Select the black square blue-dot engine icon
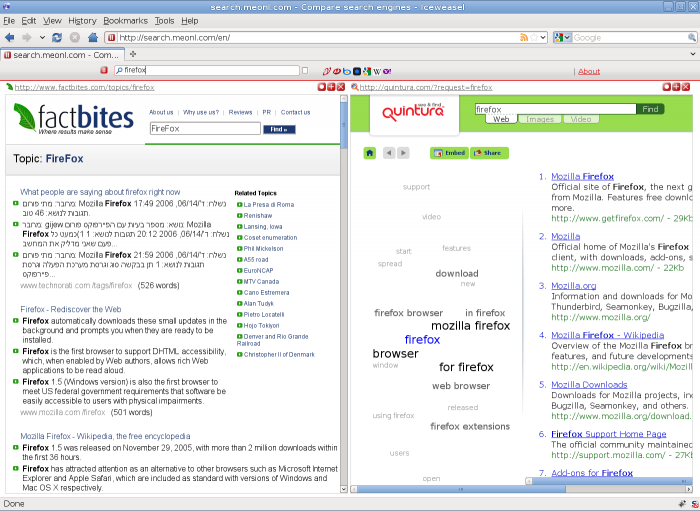The height and width of the screenshot is (511, 700). pos(357,71)
